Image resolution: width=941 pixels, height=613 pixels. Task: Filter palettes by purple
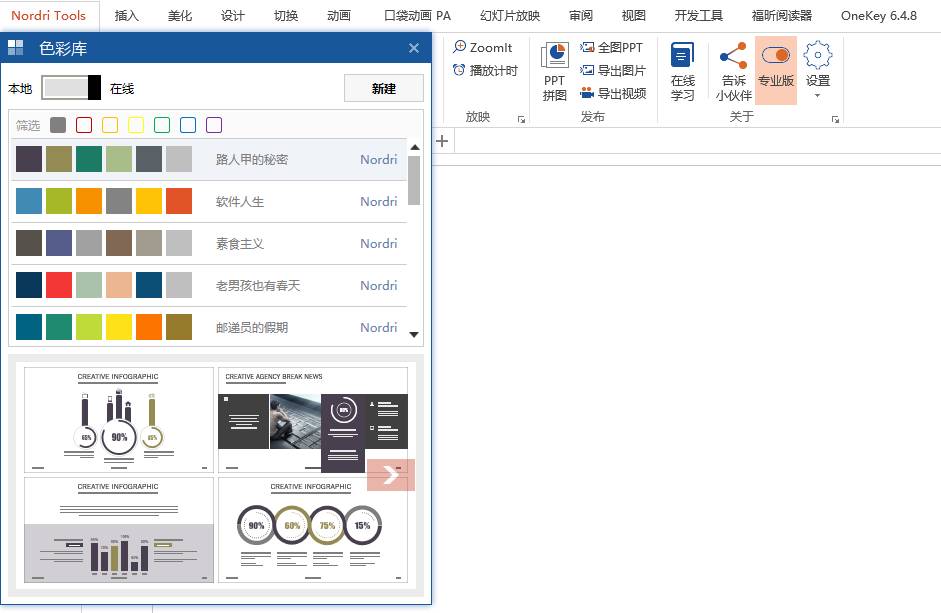214,125
